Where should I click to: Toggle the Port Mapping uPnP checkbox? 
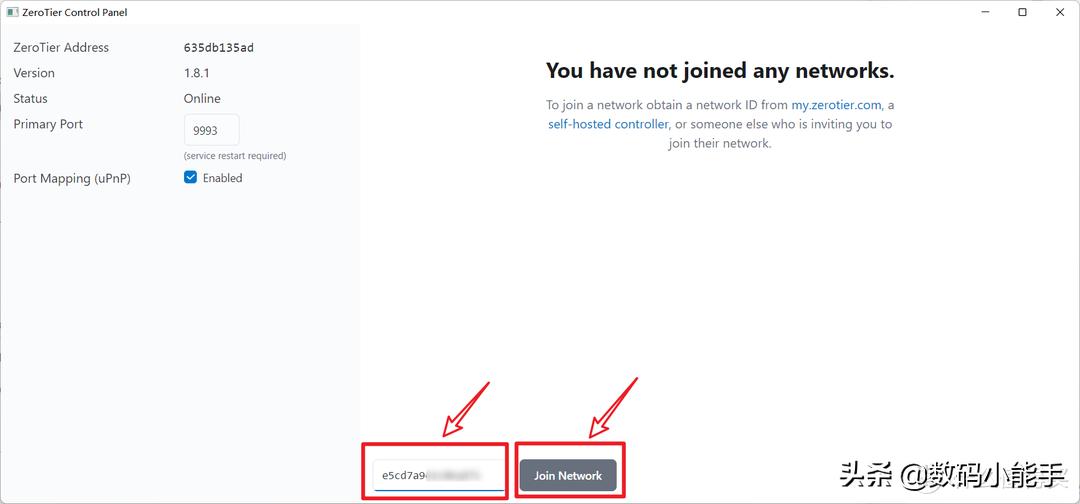tap(191, 178)
